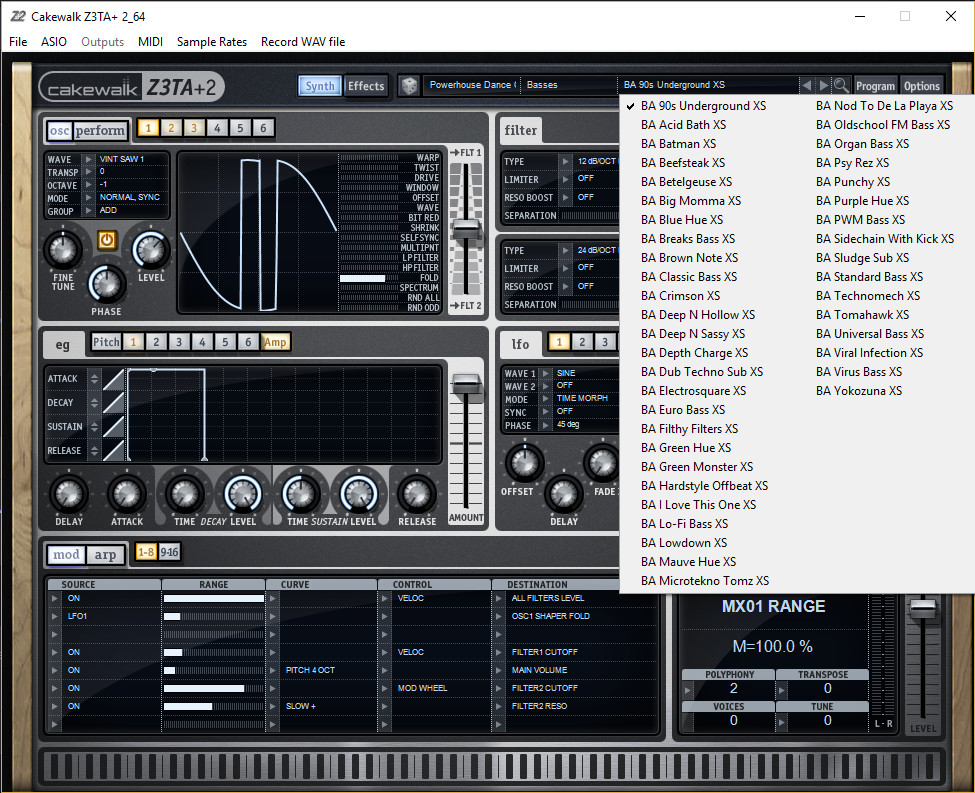Select the BA Acid Bath XS preset
Screen dimensions: 975x793
[683, 124]
